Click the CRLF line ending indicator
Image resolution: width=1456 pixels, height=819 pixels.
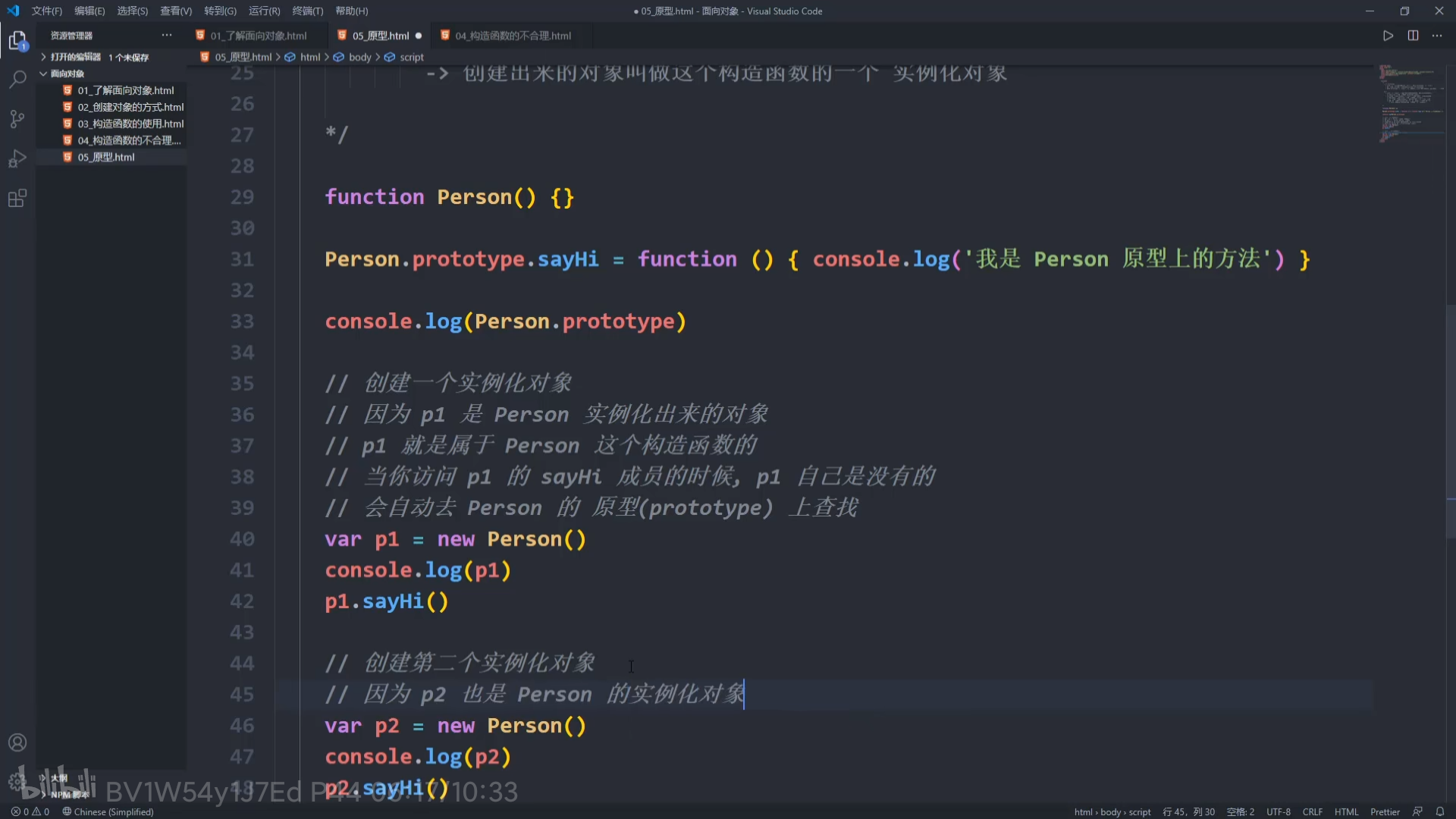tap(1312, 811)
